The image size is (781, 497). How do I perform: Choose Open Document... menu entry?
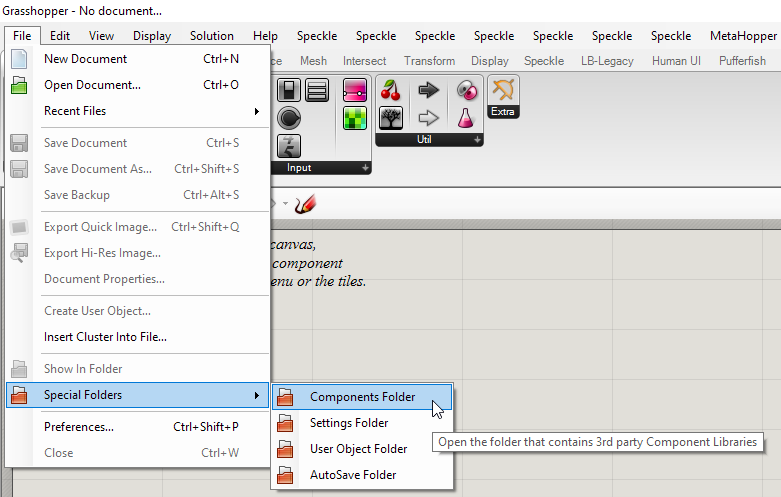[137, 85]
